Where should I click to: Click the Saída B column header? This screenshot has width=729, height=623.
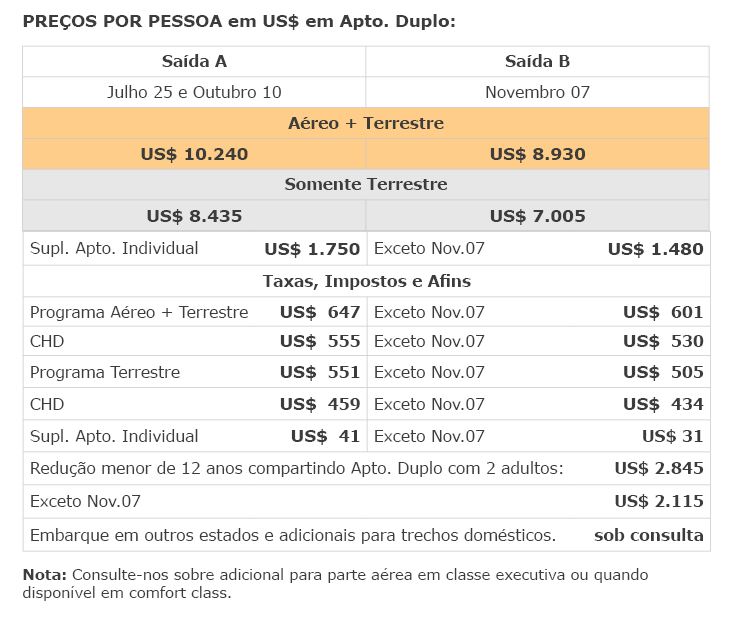(x=537, y=61)
